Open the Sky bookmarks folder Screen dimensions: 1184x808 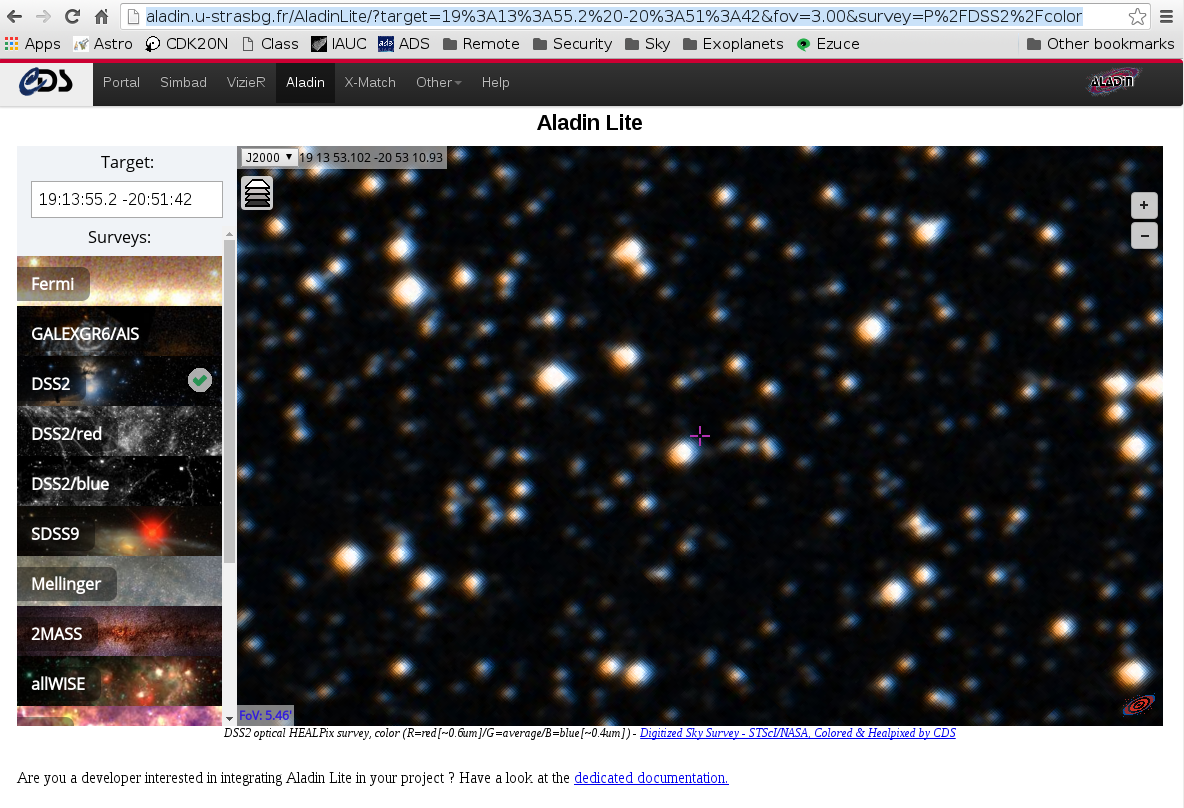[x=648, y=44]
